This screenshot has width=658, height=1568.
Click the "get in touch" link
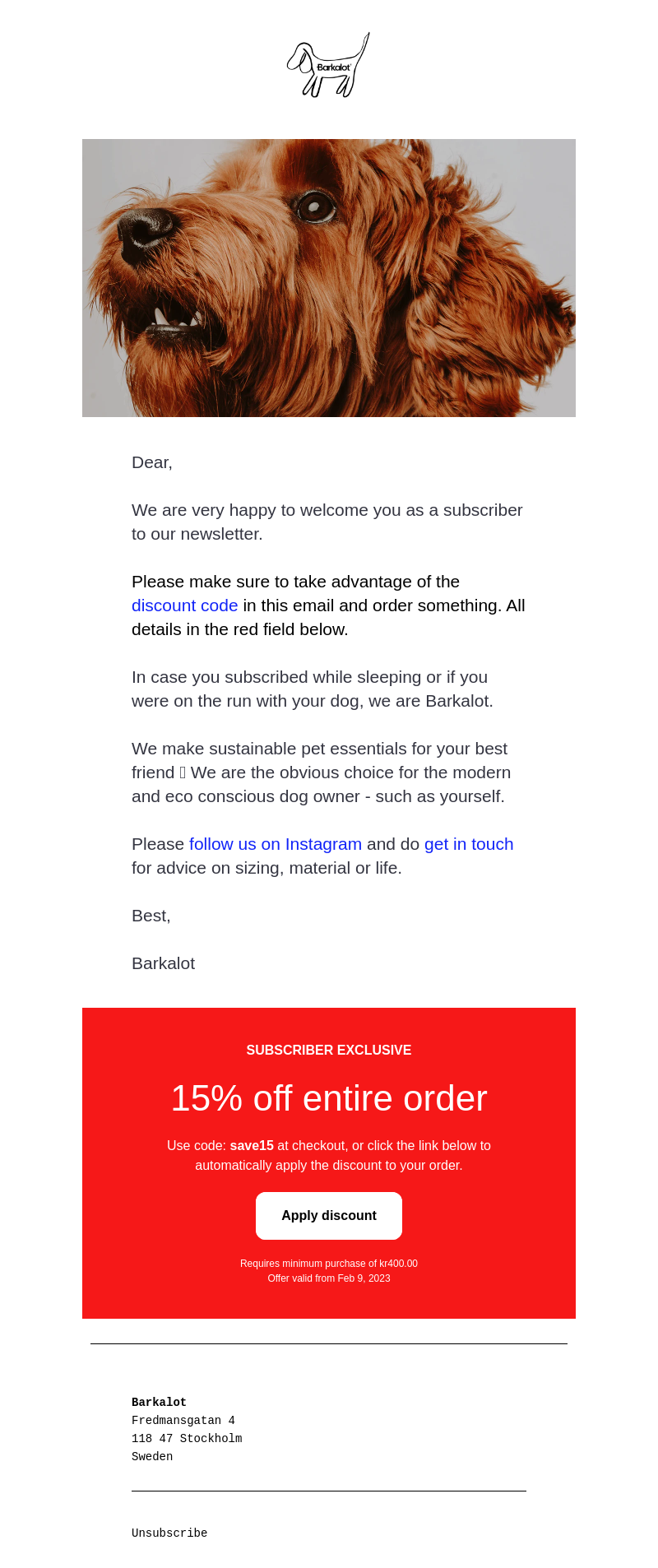click(469, 844)
